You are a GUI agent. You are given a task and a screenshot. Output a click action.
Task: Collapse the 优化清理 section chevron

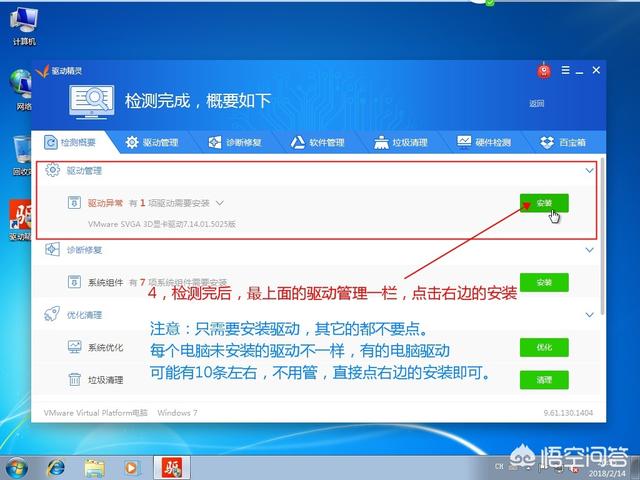click(x=589, y=315)
